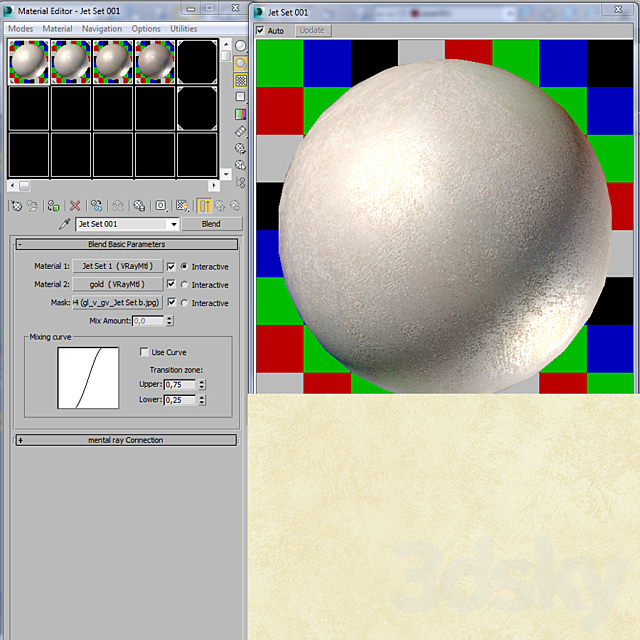The image size is (640, 640).
Task: Click the sample slots vertical scroll up arrow
Action: (226, 44)
